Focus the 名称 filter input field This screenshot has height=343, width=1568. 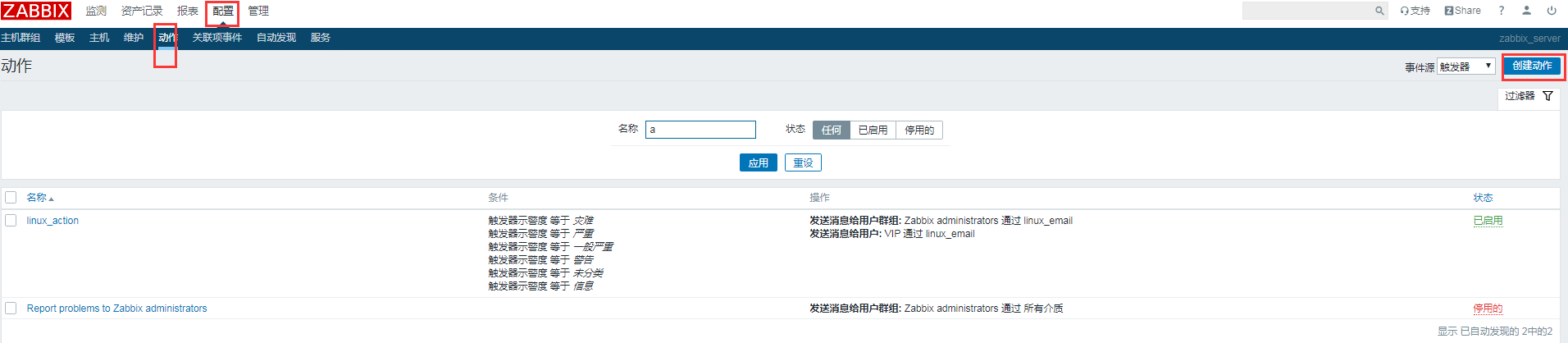click(700, 130)
